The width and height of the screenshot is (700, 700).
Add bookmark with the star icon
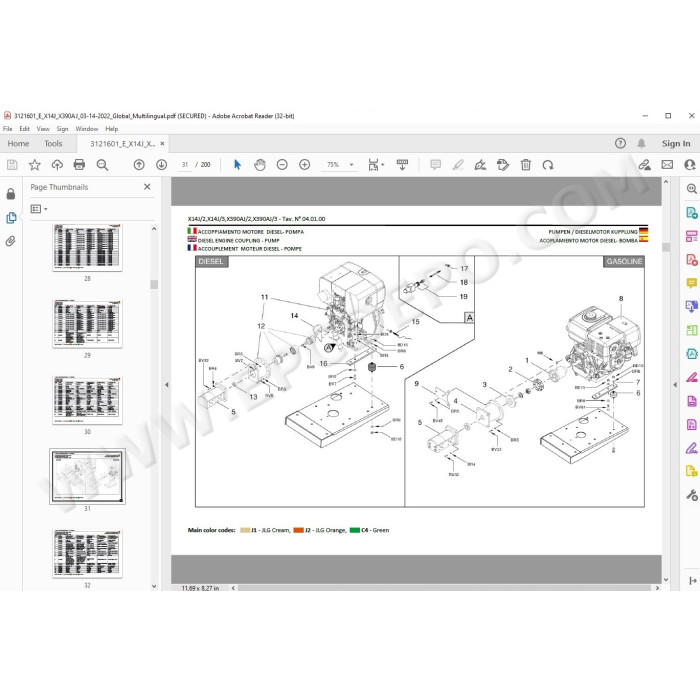tap(34, 165)
